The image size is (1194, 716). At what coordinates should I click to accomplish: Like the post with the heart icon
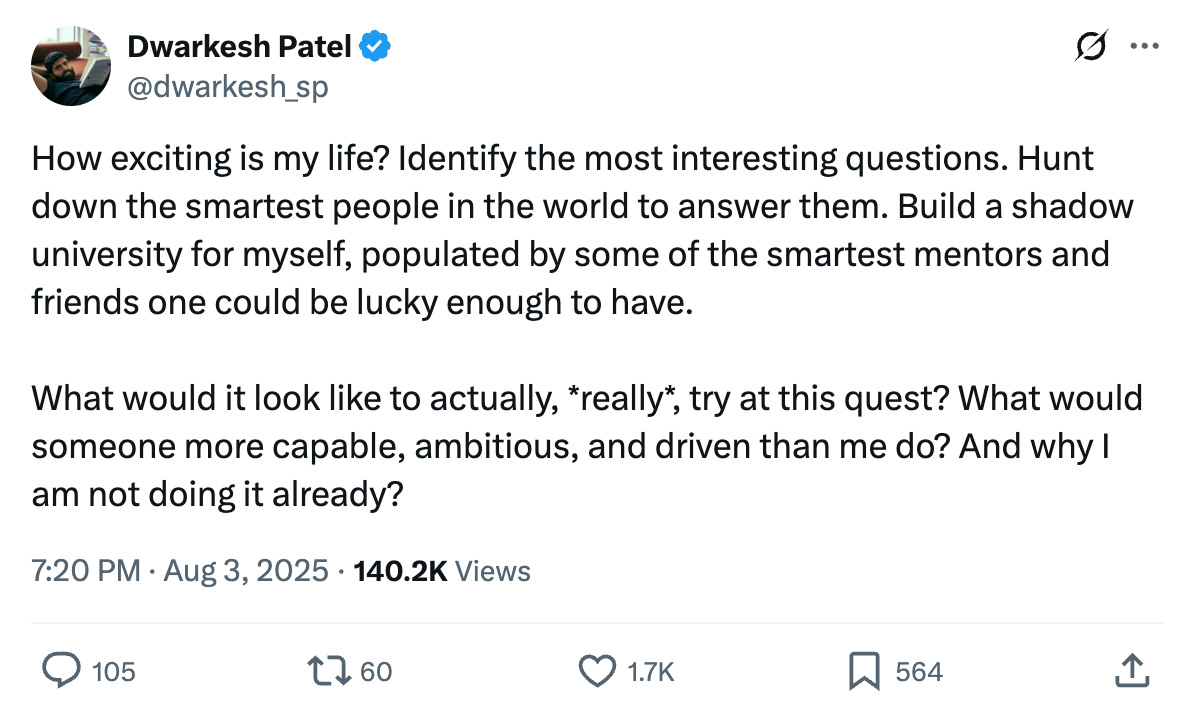pyautogui.click(x=598, y=671)
